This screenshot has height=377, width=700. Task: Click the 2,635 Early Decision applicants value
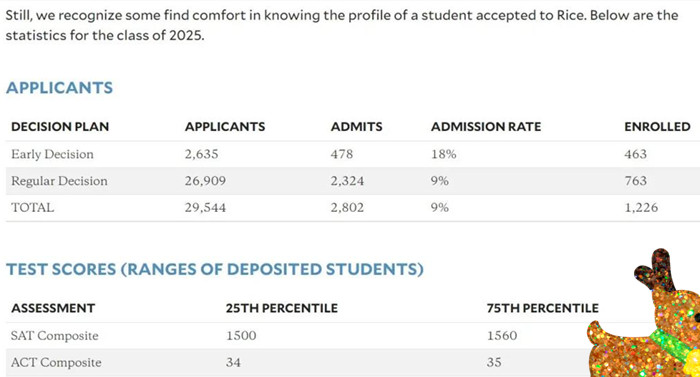click(202, 154)
